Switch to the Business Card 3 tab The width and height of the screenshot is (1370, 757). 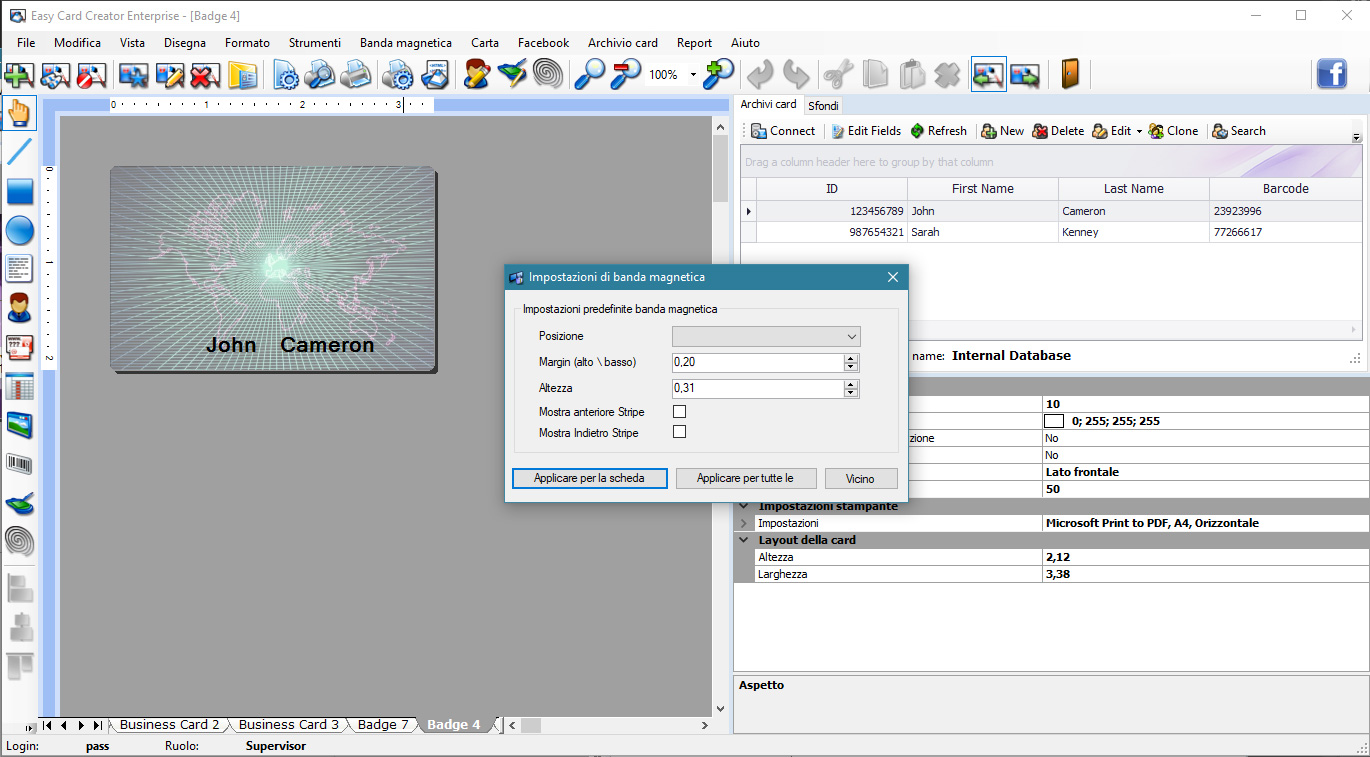288,725
